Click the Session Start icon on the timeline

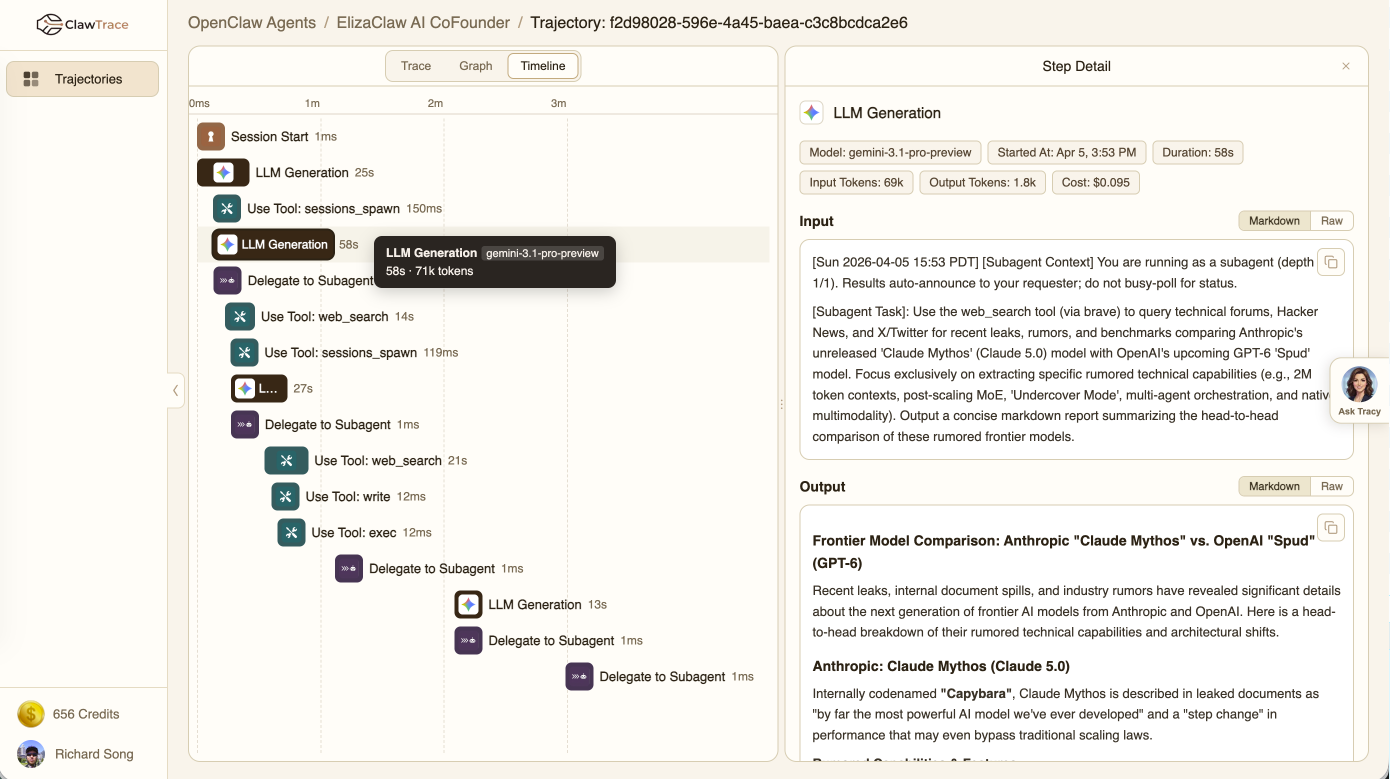[x=209, y=136]
